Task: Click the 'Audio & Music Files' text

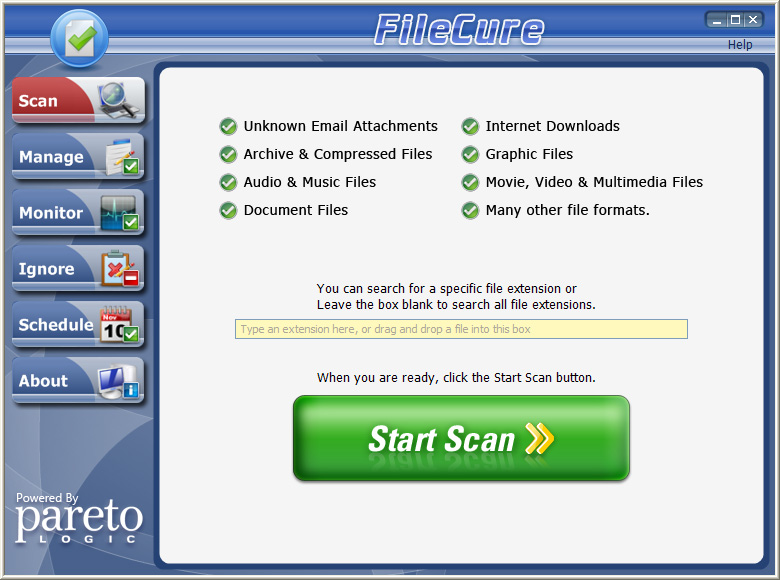Action: point(310,182)
